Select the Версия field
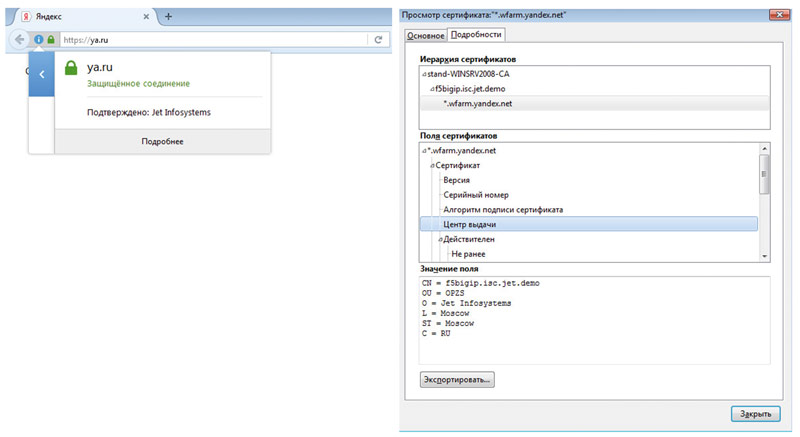This screenshot has height=437, width=800. 457,180
